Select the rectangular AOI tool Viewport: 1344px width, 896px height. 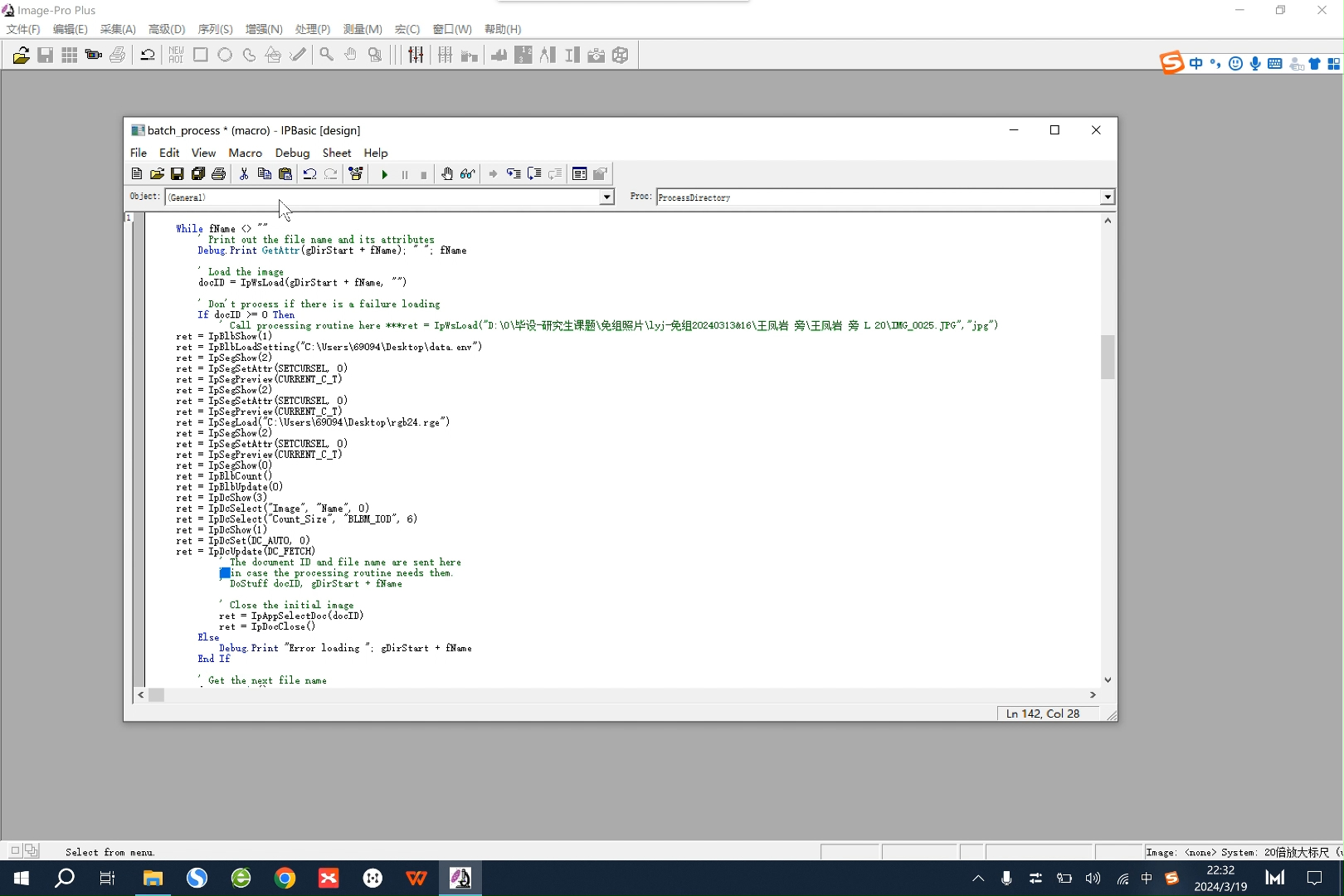[x=200, y=56]
